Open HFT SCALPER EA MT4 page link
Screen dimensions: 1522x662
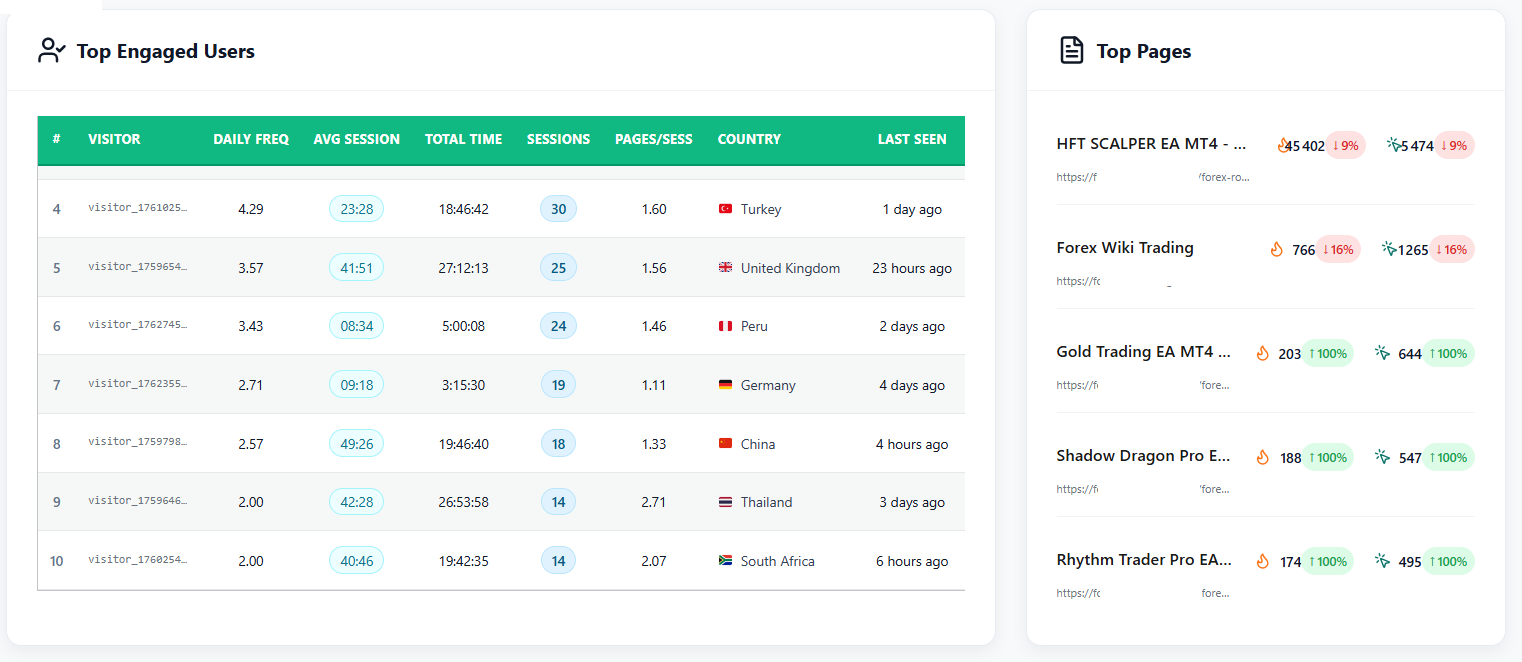point(1151,144)
